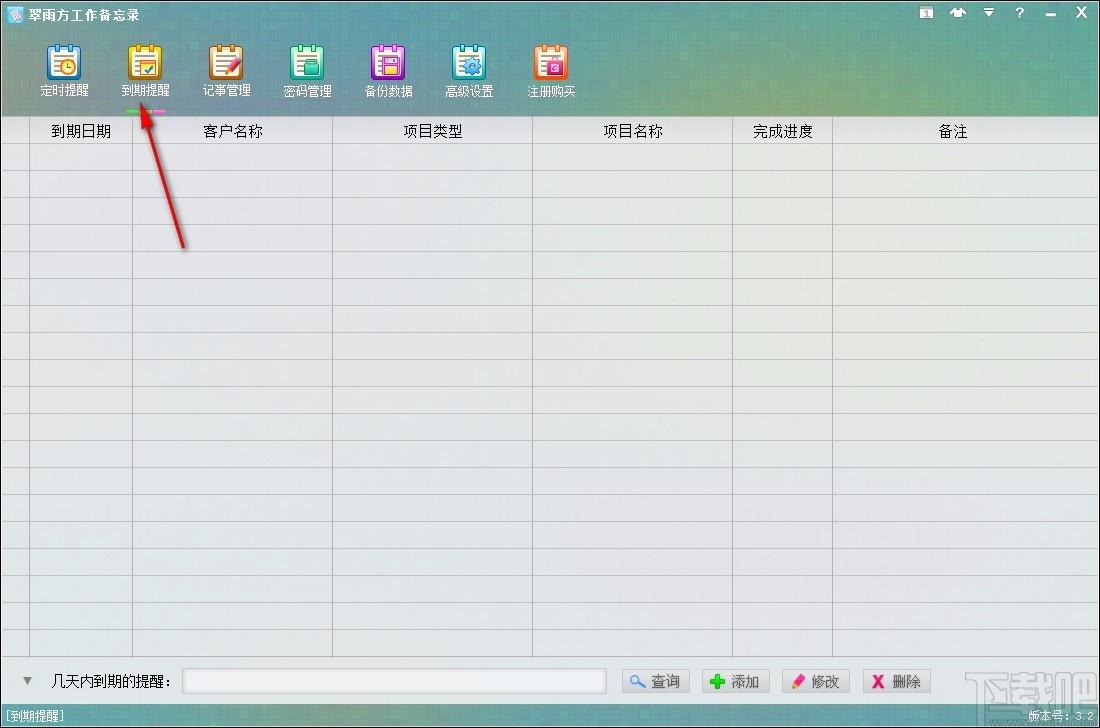Click the app logo icon in title bar
Screen dimensions: 1100x728
point(15,15)
